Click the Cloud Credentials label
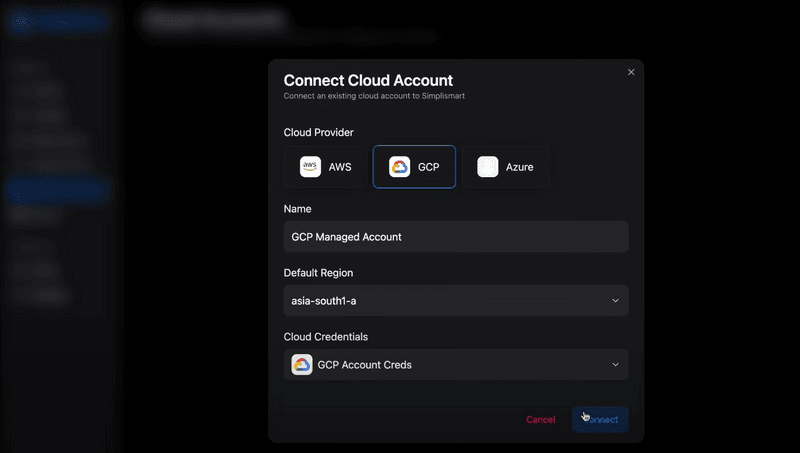The width and height of the screenshot is (800, 453). (x=326, y=337)
